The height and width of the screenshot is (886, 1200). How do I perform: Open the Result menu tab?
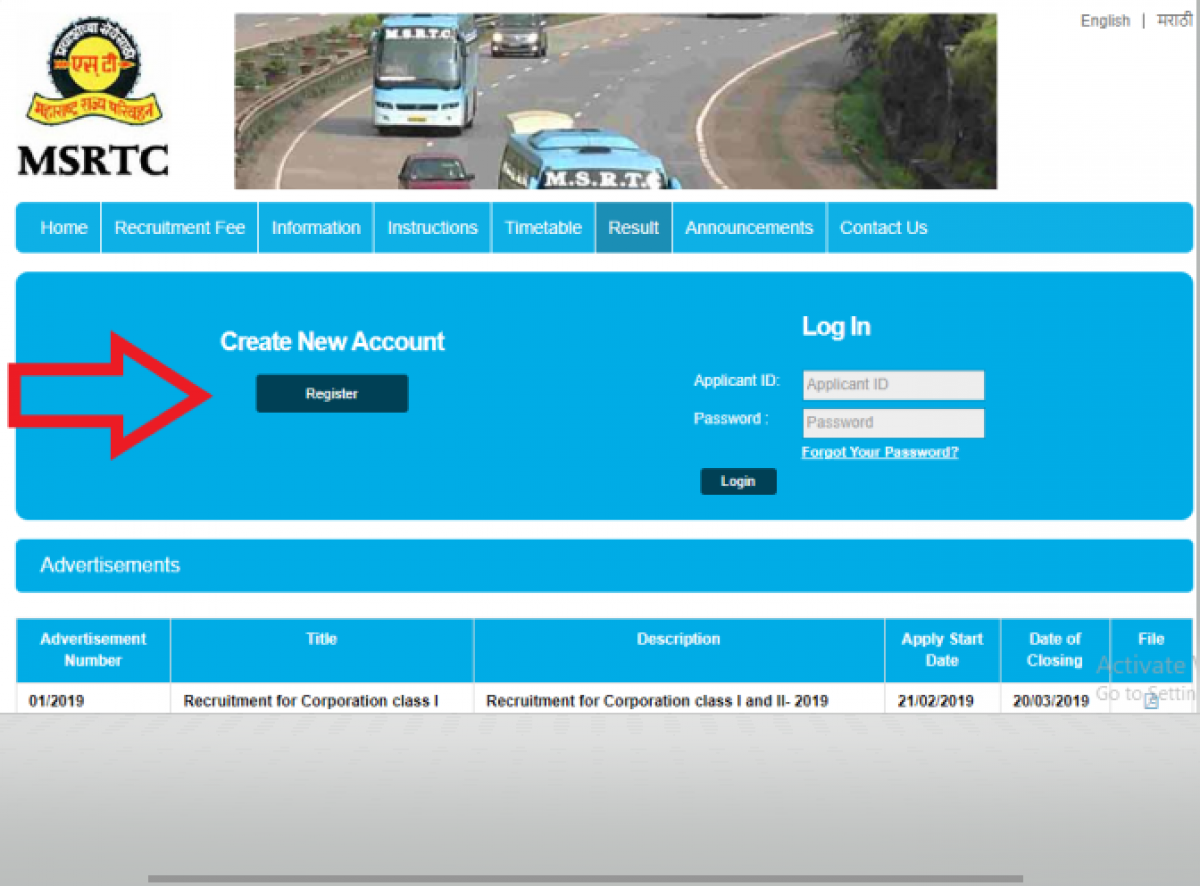click(x=633, y=228)
